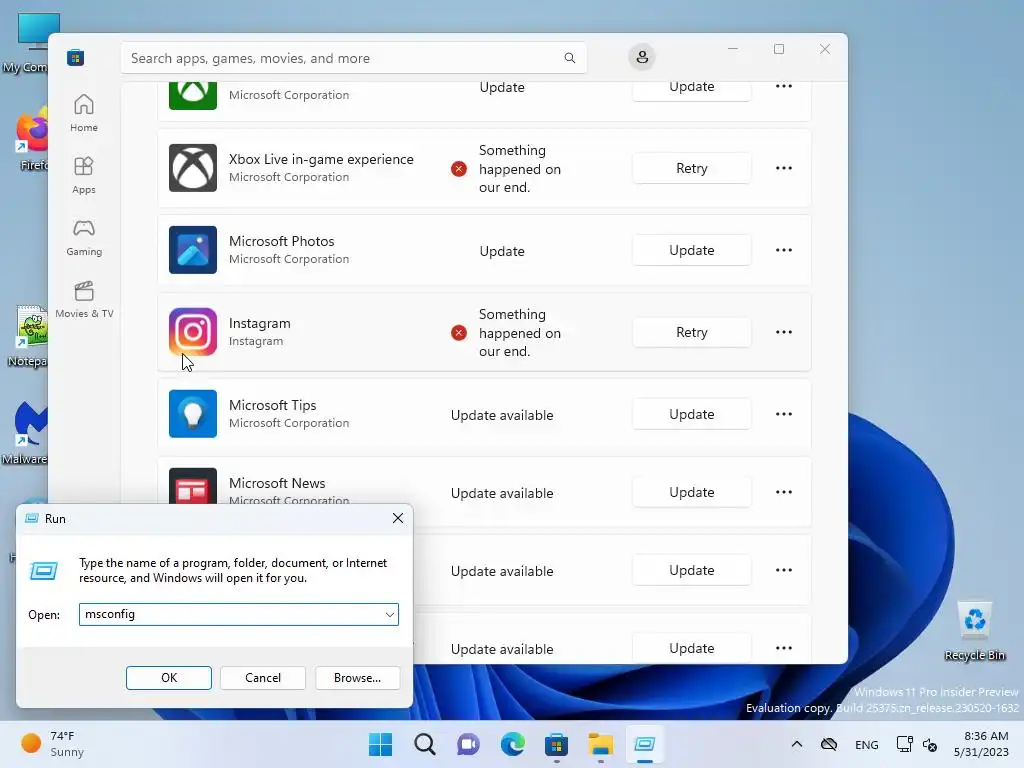1024x768 pixels.
Task: Click the Microsoft News app icon
Action: point(193,487)
